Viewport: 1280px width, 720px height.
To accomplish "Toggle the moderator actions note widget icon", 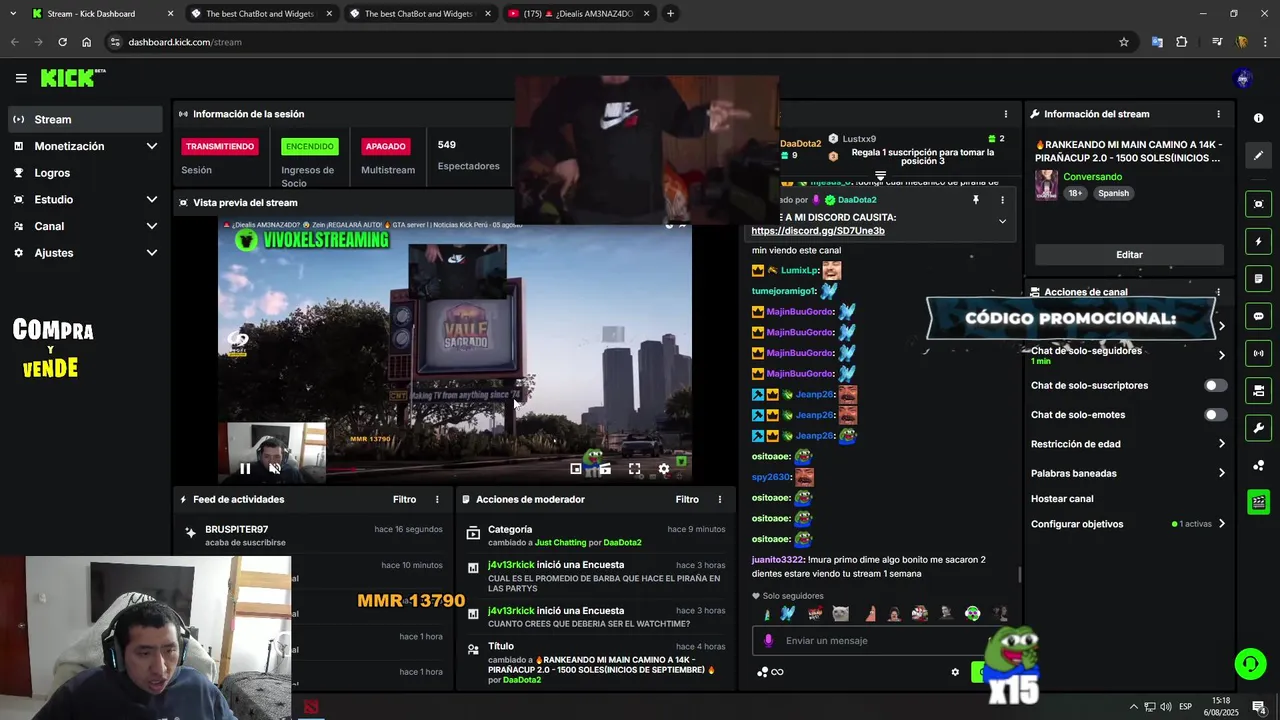I will (x=1258, y=278).
